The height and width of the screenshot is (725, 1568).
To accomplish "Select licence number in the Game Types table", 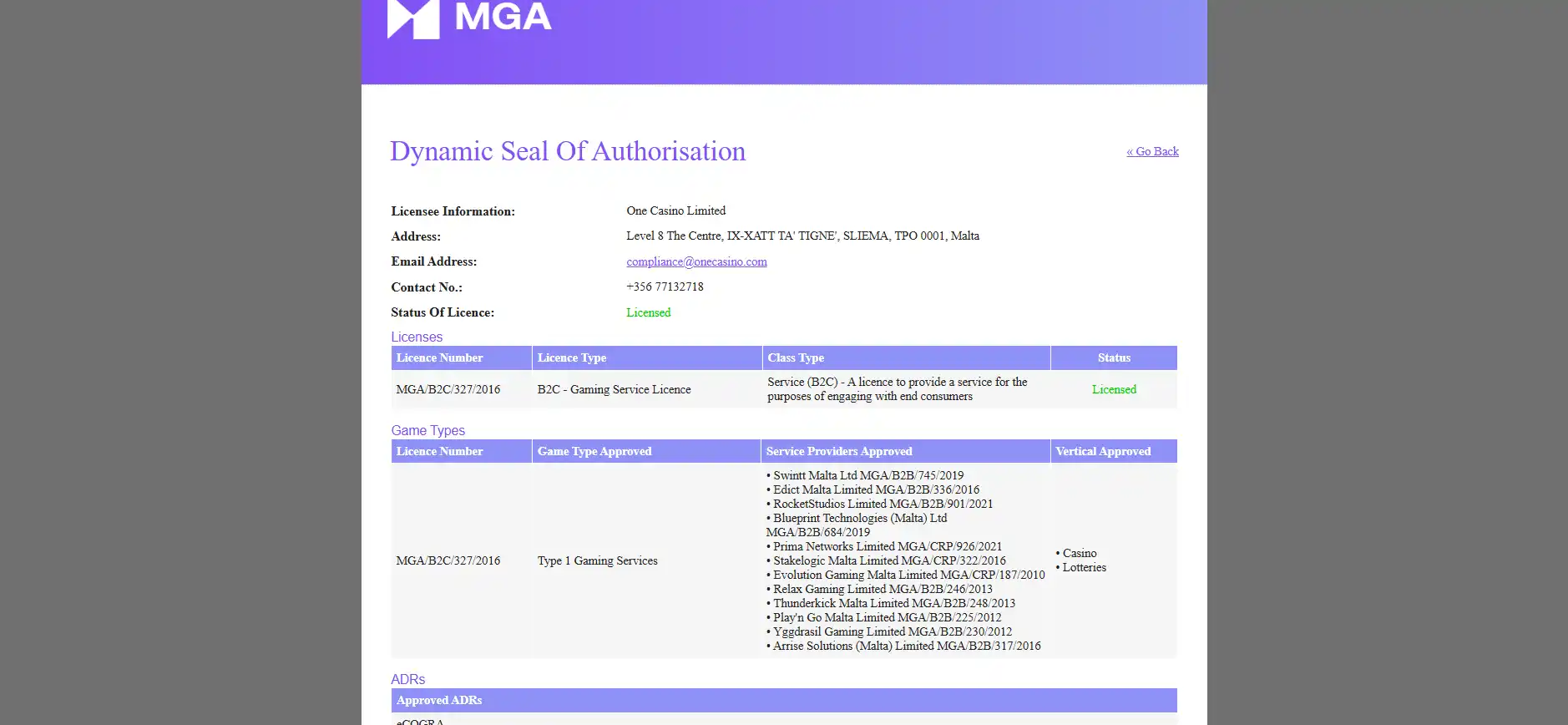I will click(448, 560).
